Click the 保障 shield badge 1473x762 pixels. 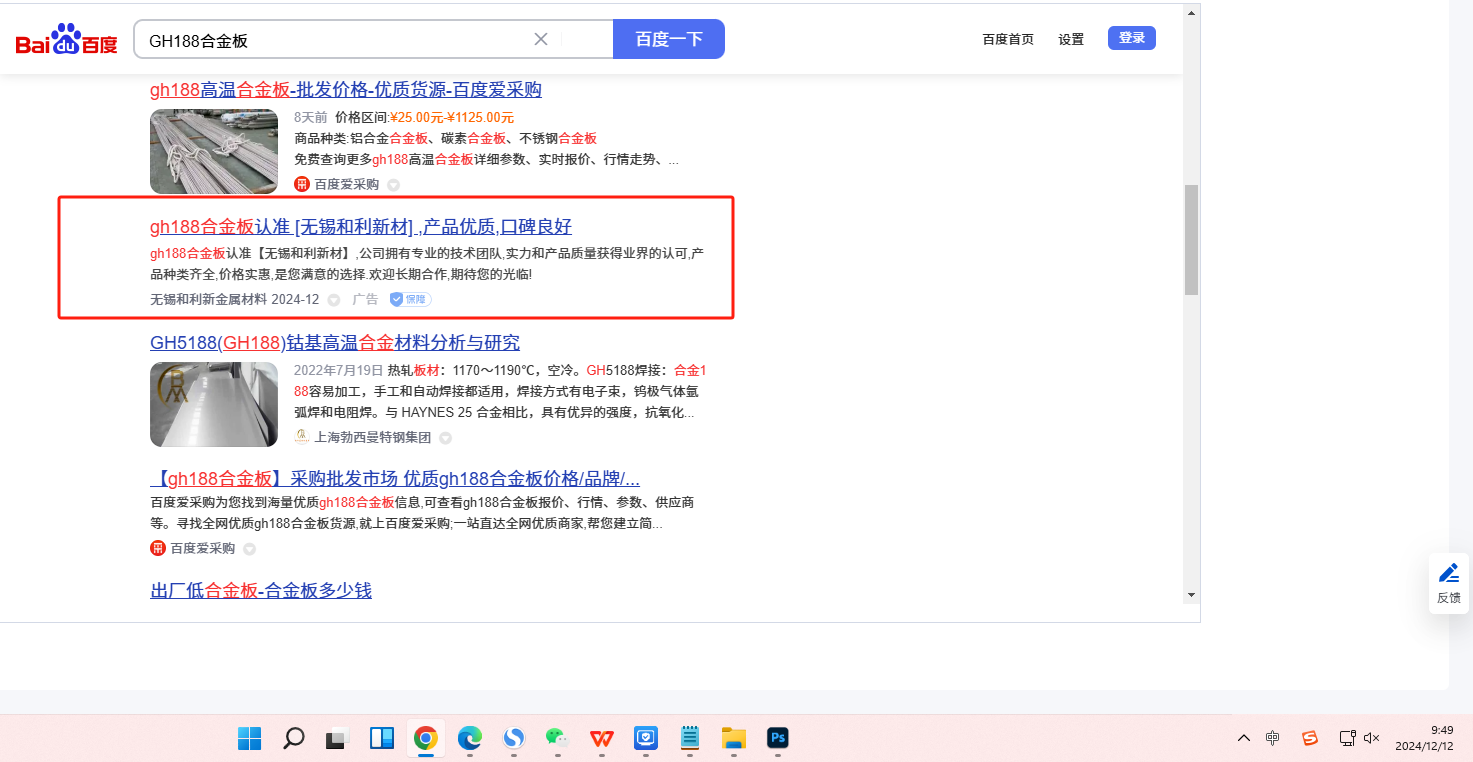tap(411, 299)
